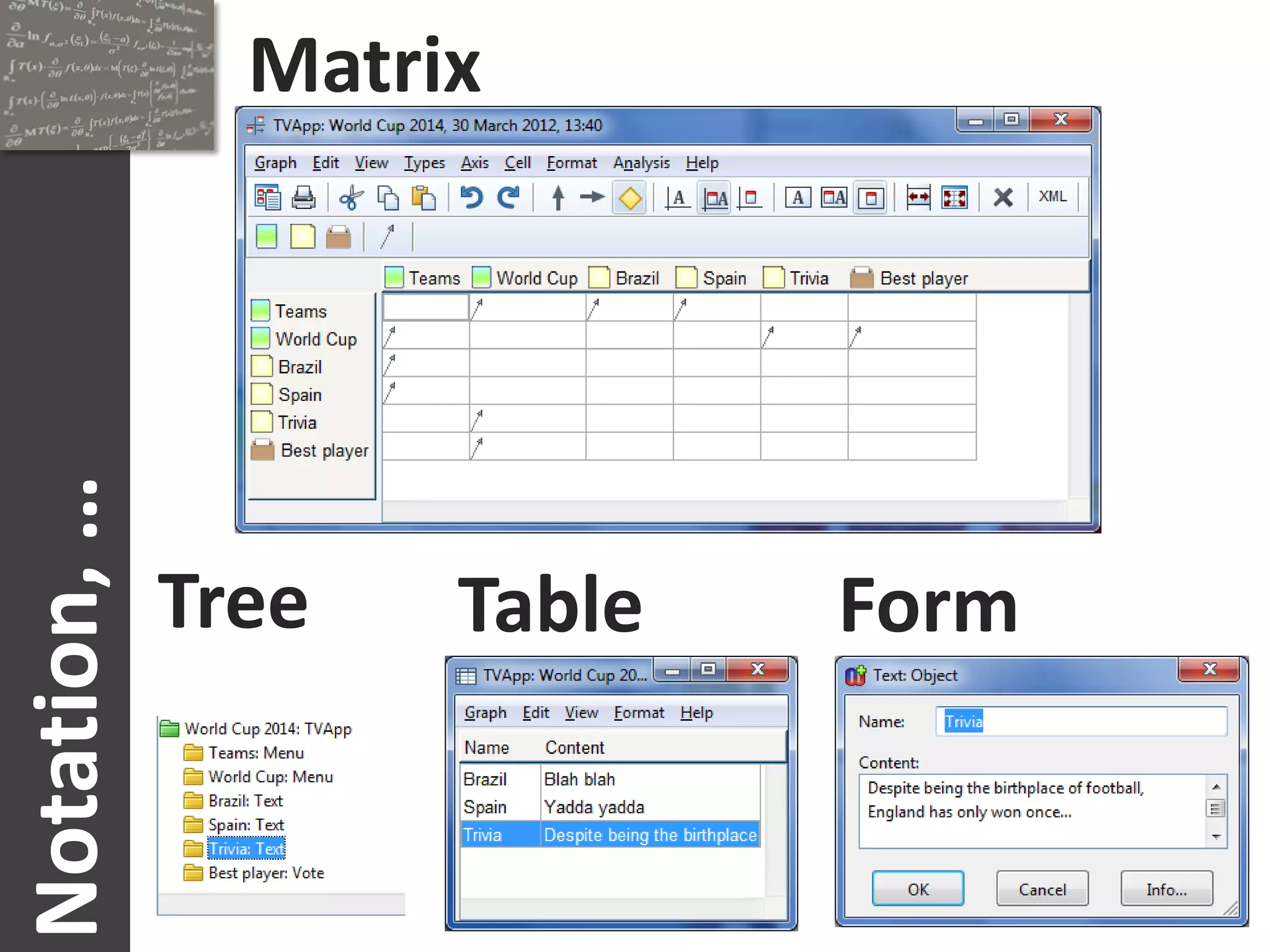The image size is (1270, 952).
Task: Select the ballot box Vote type tool
Action: click(339, 237)
